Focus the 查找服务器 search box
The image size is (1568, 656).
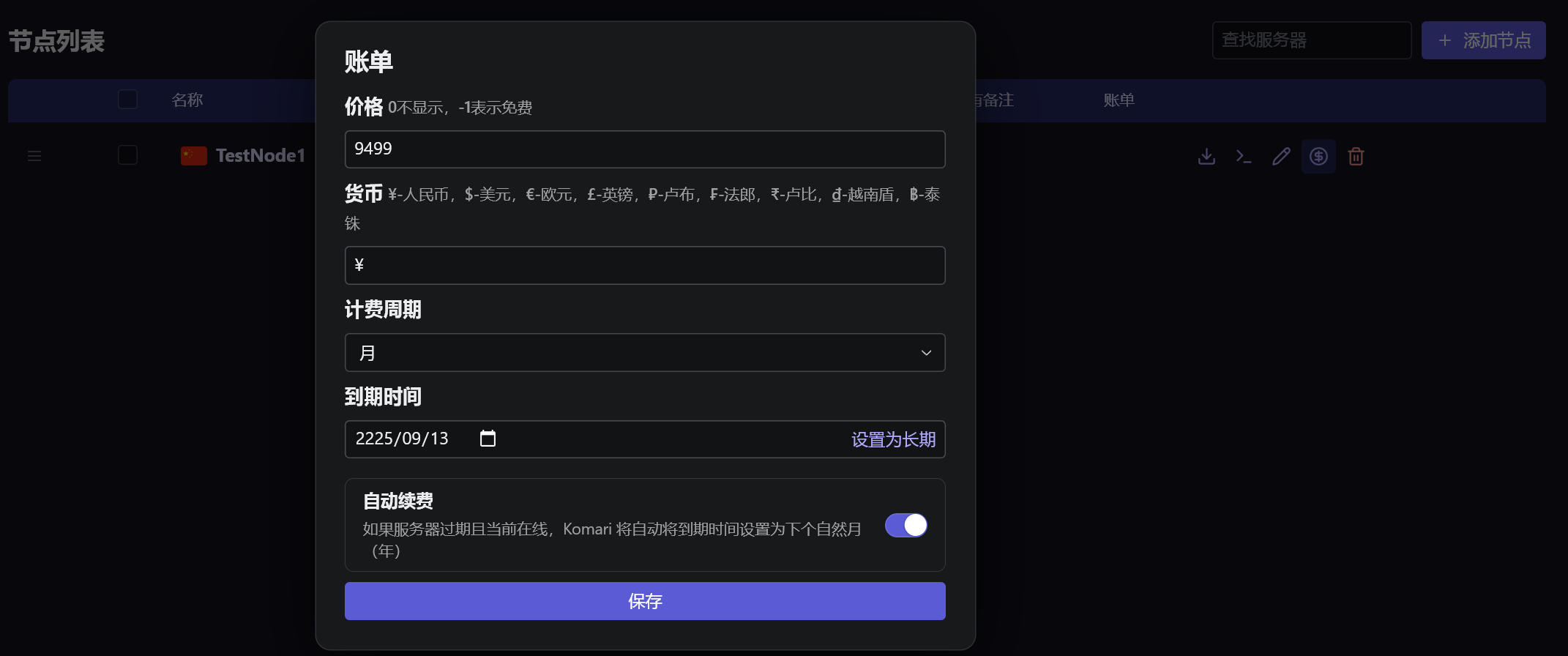click(1311, 40)
